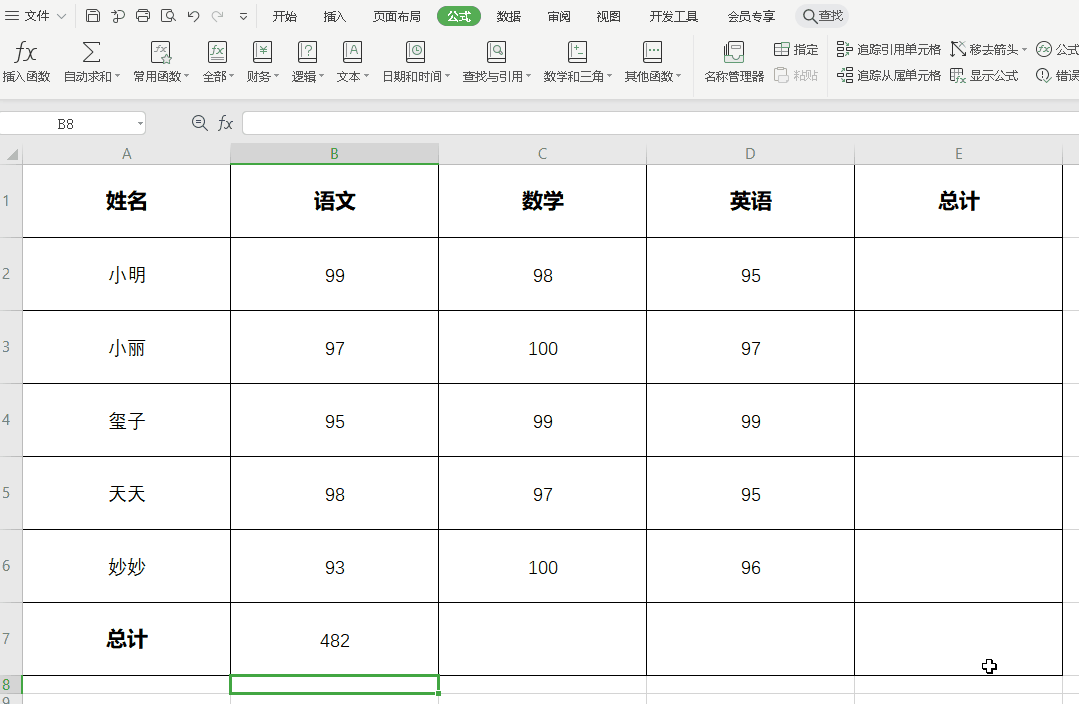Open the 名称管理器 Name Manager
This screenshot has width=1079, height=704.
732,60
